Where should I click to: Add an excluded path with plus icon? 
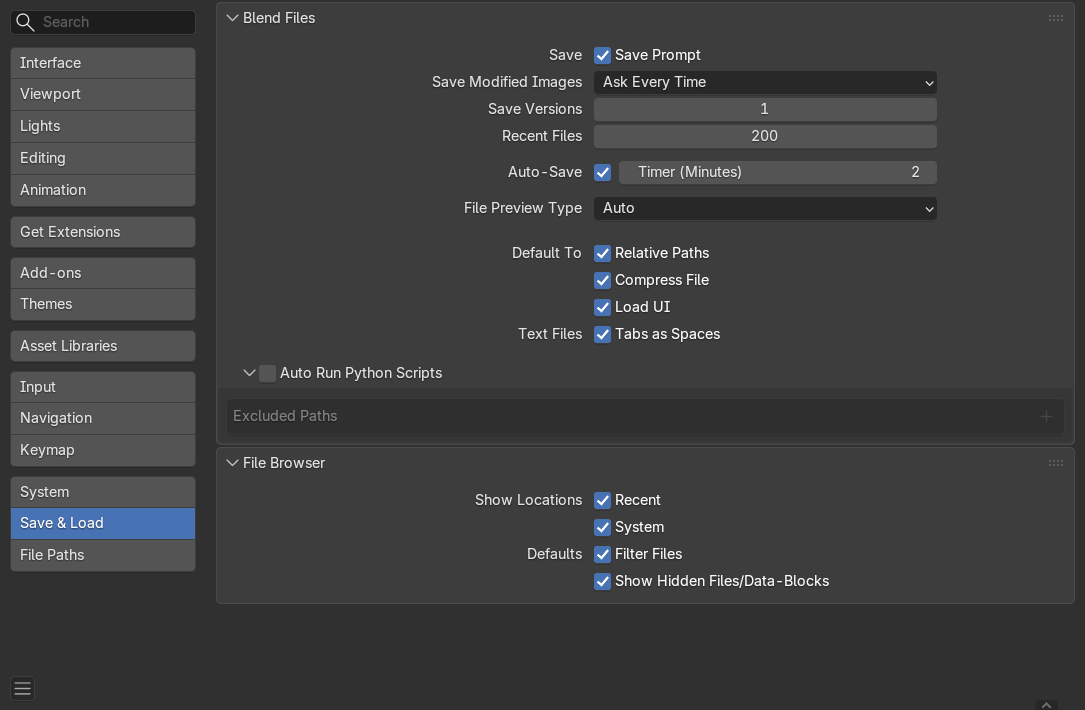coord(1046,416)
